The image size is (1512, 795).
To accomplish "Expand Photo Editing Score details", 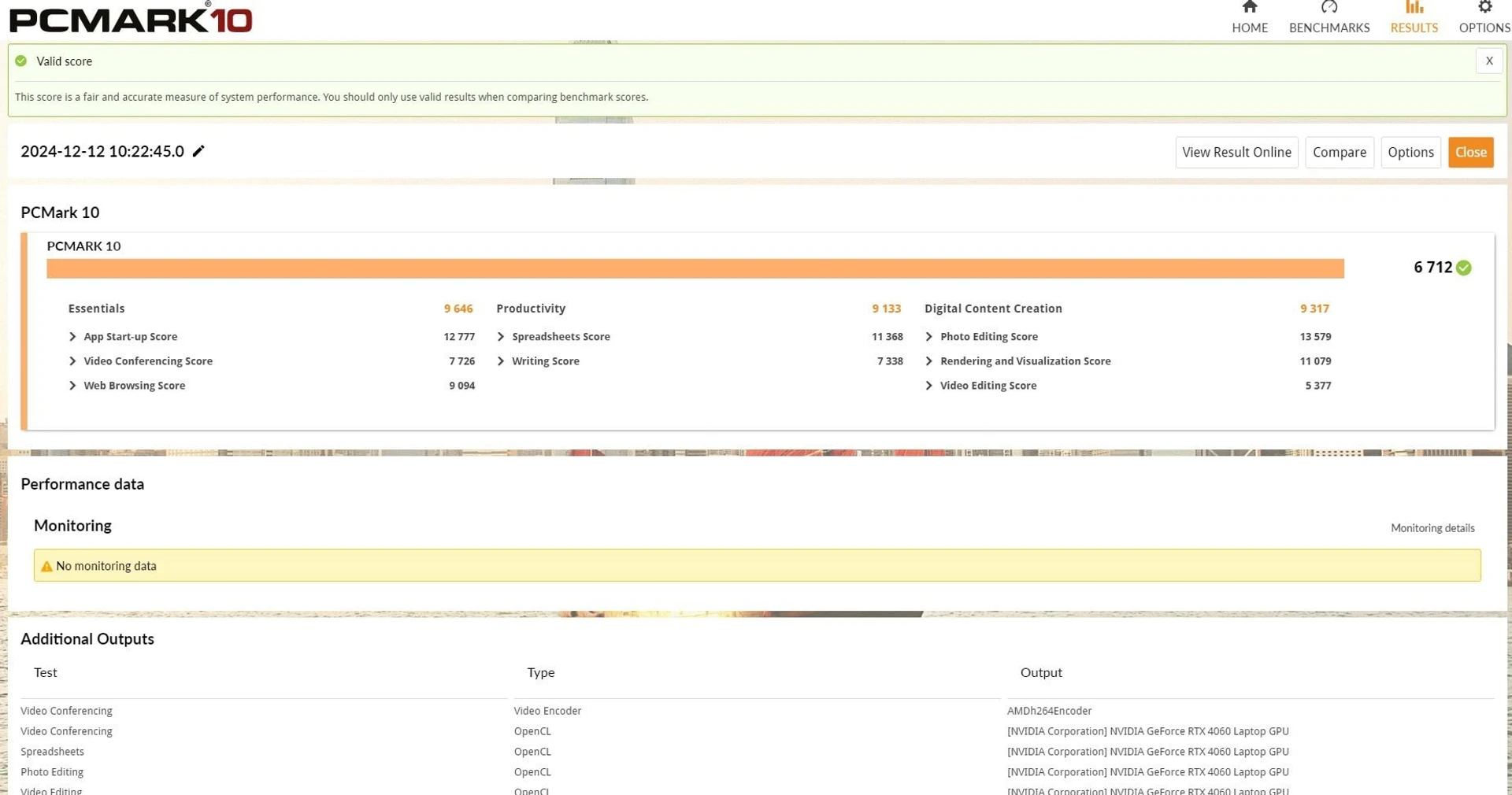I will (929, 337).
